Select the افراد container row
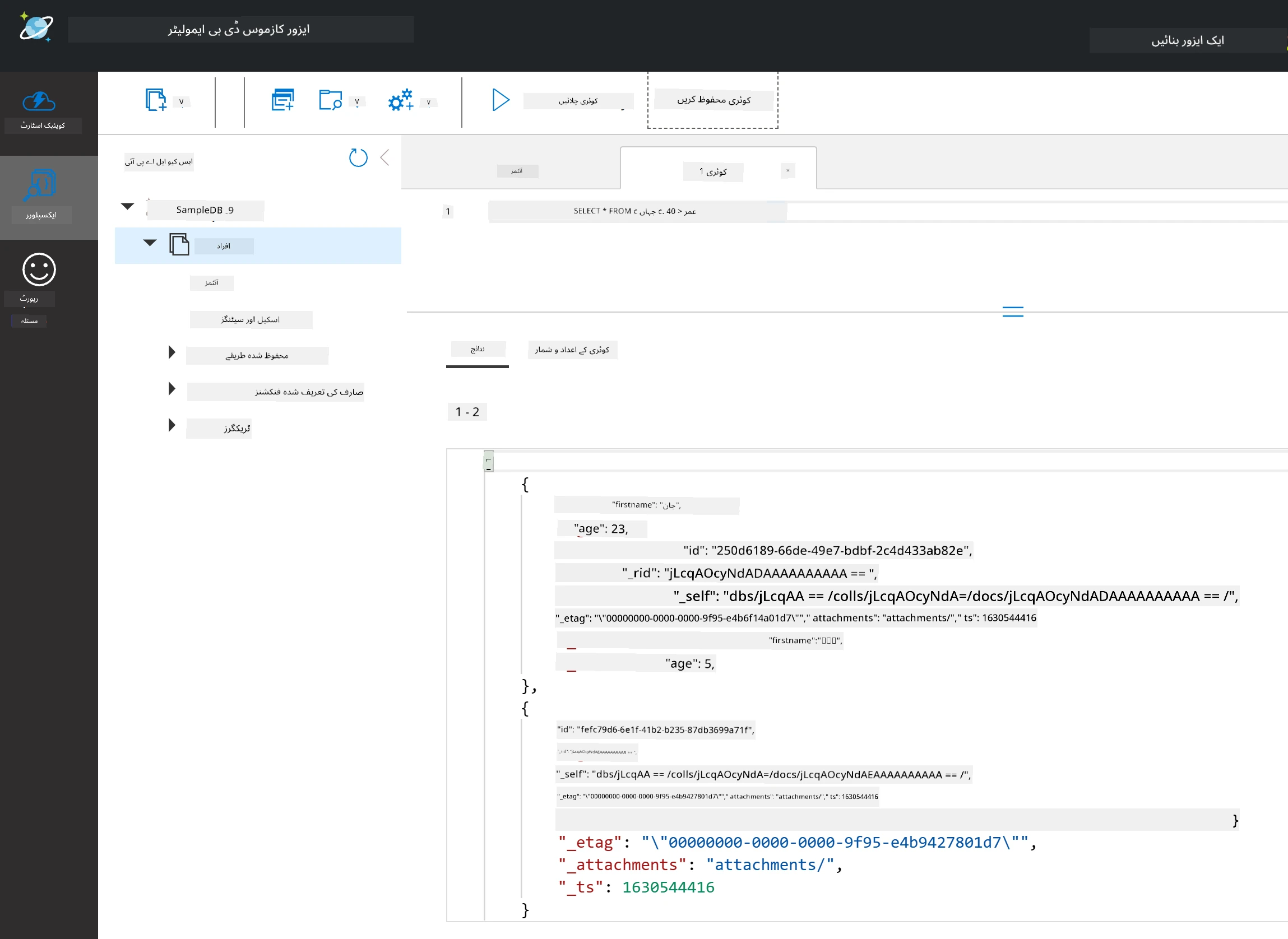Screen dimensions: 1288x939 tap(258, 245)
